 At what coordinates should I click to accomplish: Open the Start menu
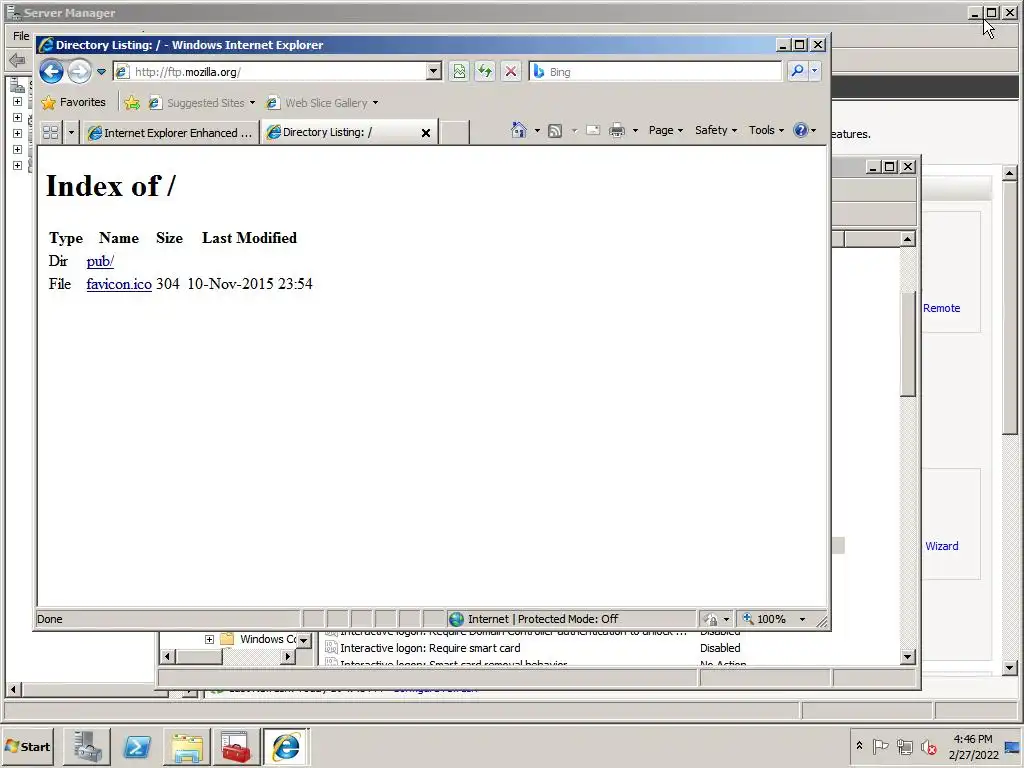coord(27,746)
